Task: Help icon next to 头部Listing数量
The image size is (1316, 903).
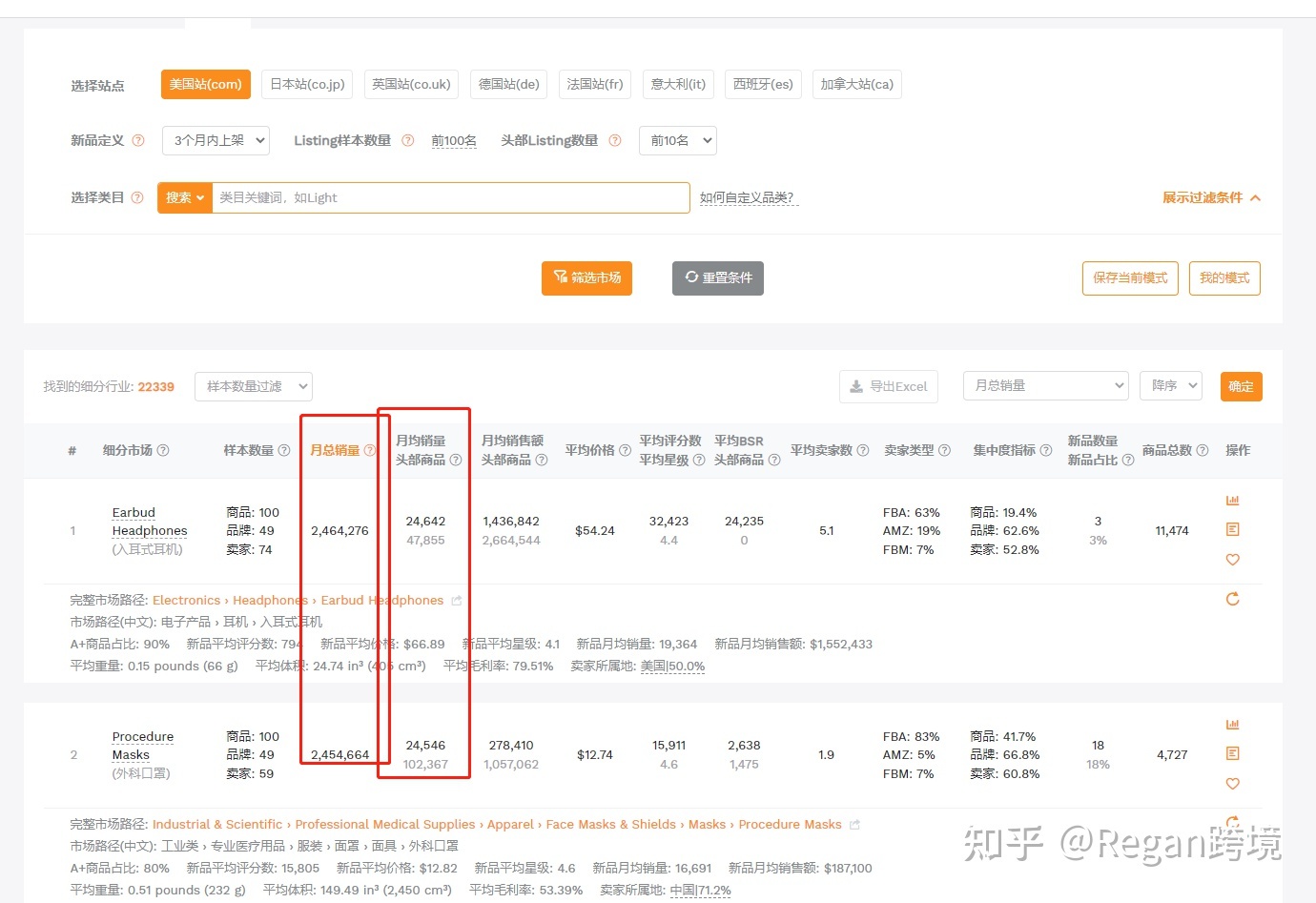Action: (x=615, y=140)
